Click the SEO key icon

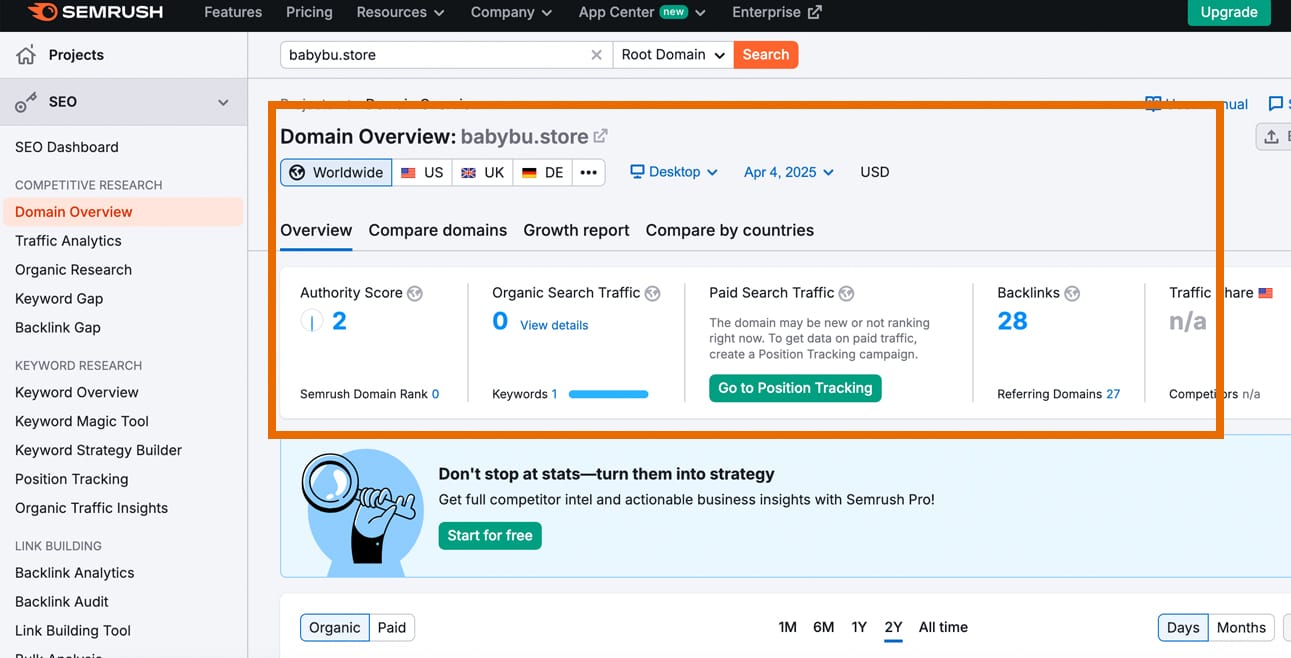[26, 102]
